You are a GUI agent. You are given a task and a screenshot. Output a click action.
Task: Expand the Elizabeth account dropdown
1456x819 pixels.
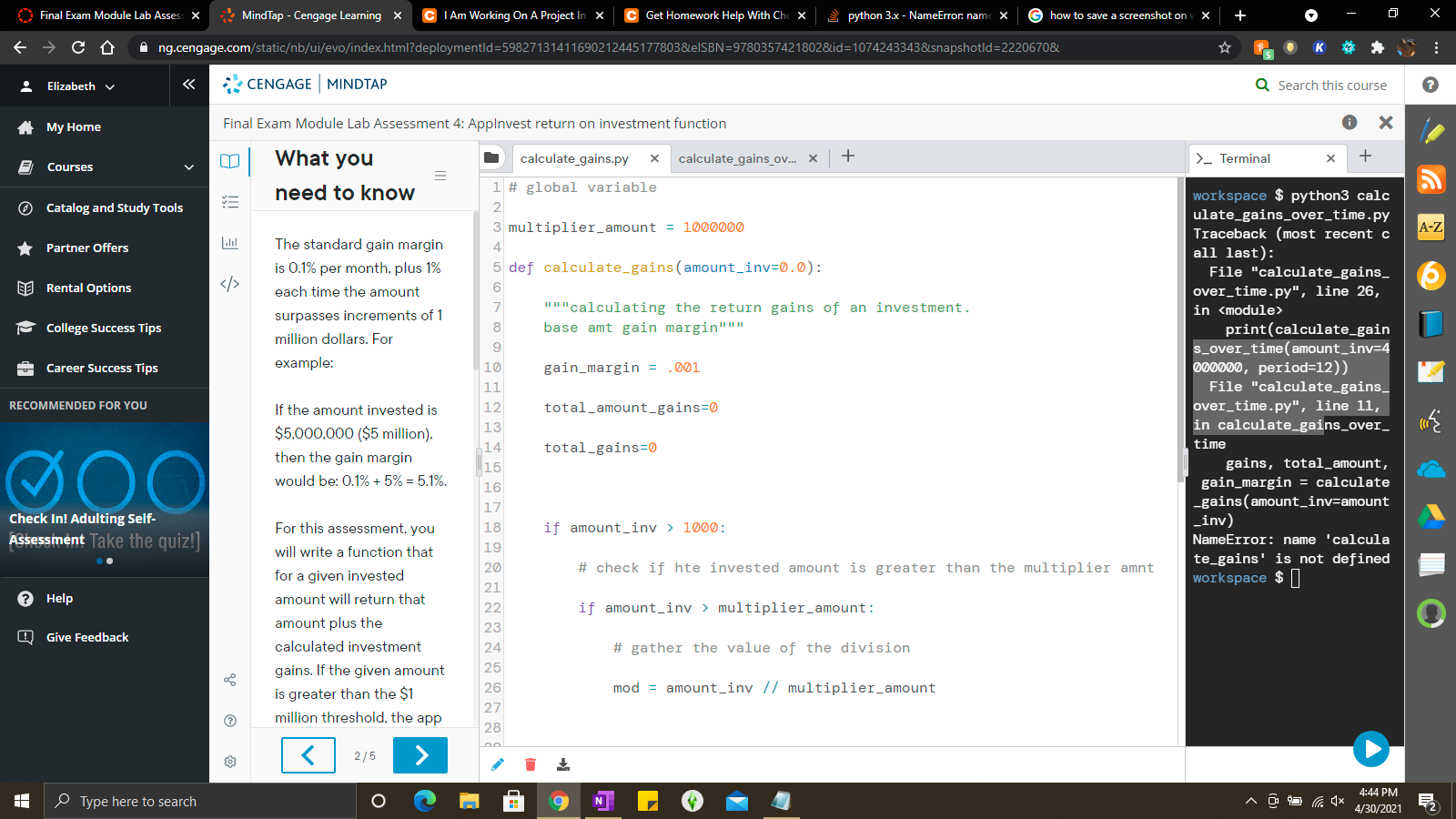[109, 86]
